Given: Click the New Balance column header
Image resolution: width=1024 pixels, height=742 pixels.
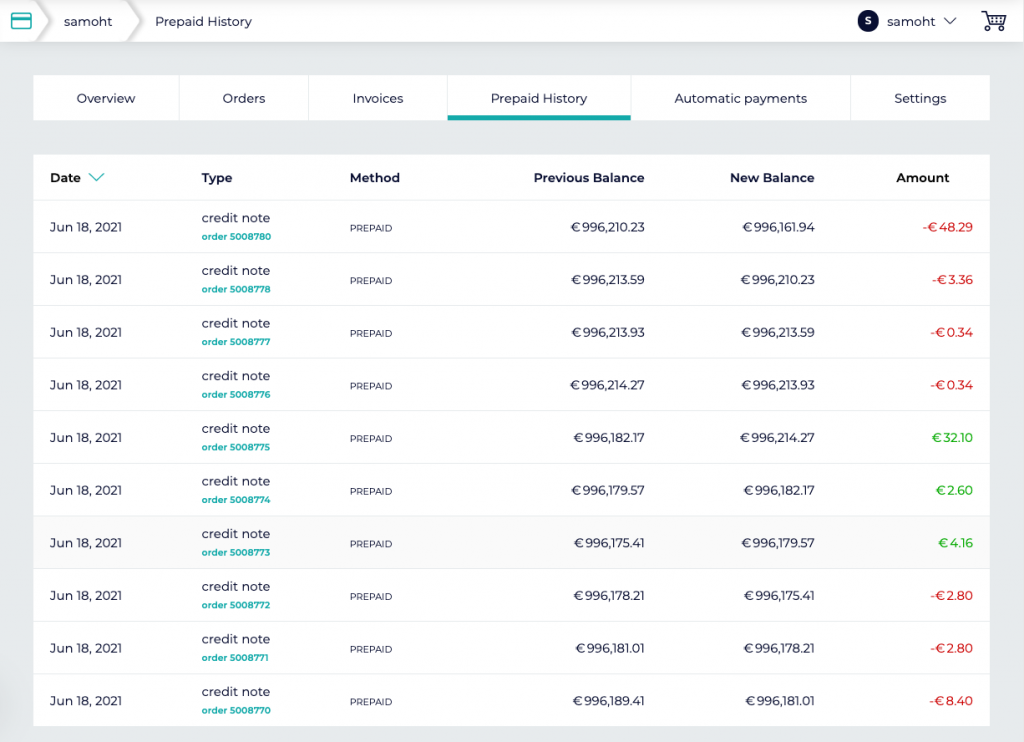Looking at the screenshot, I should [772, 178].
